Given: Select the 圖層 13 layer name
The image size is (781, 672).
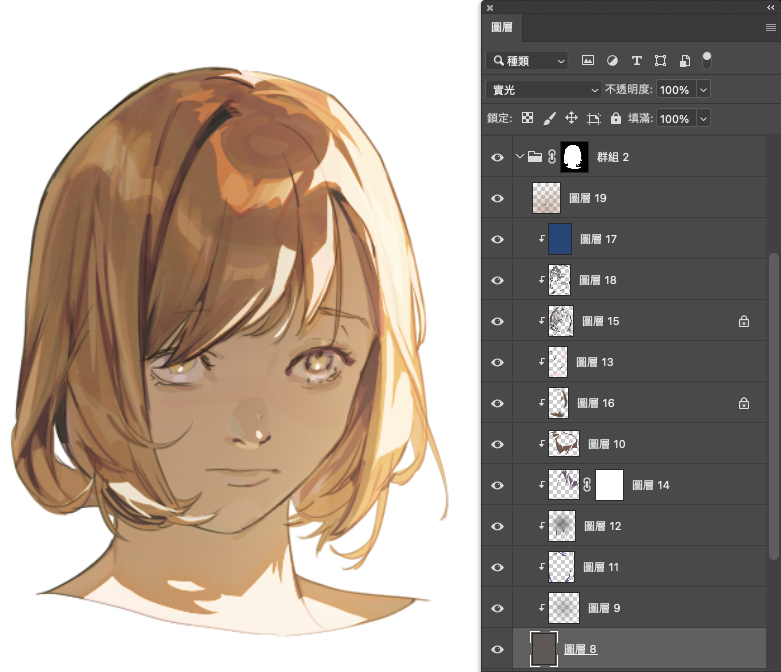Looking at the screenshot, I should coord(595,362).
